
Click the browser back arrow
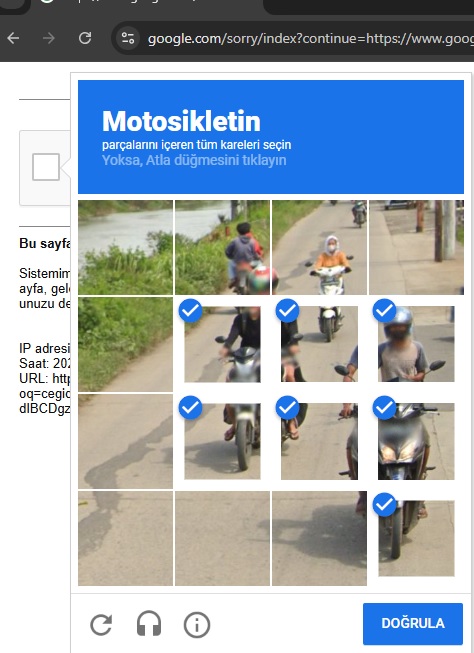pos(13,38)
